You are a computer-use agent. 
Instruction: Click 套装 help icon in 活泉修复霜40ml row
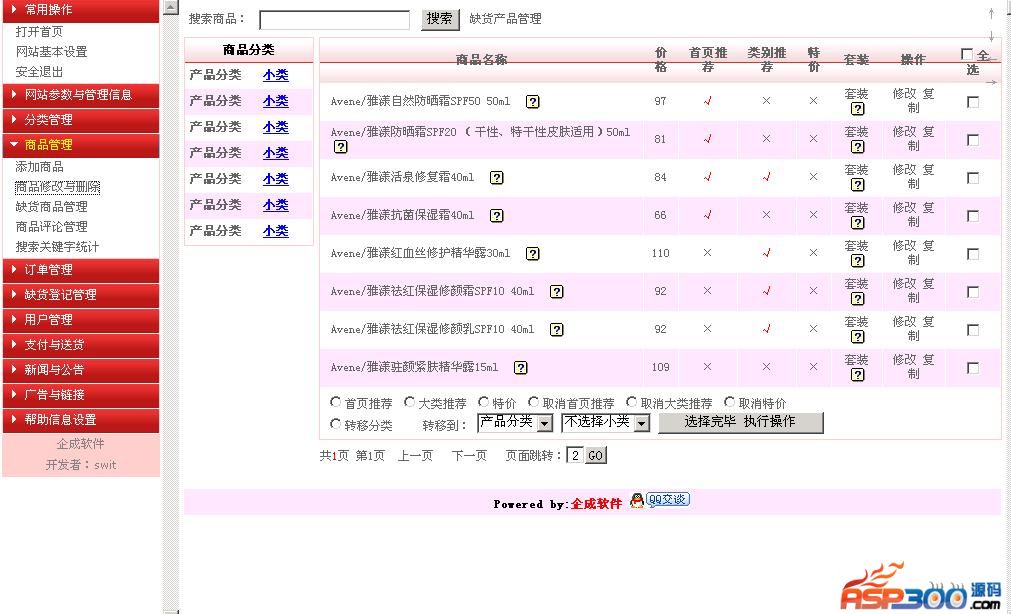857,184
